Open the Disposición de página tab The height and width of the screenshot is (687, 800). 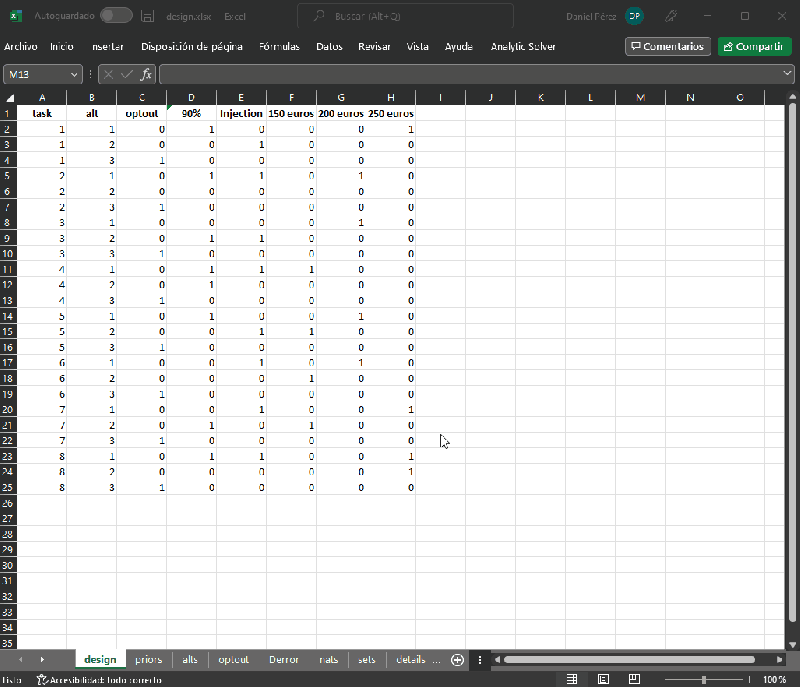tap(192, 46)
